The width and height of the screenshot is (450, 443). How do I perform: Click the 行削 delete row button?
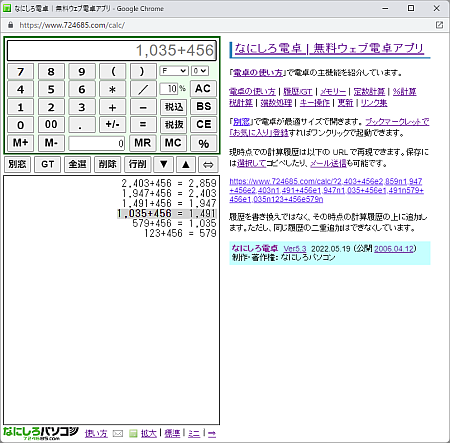click(137, 164)
